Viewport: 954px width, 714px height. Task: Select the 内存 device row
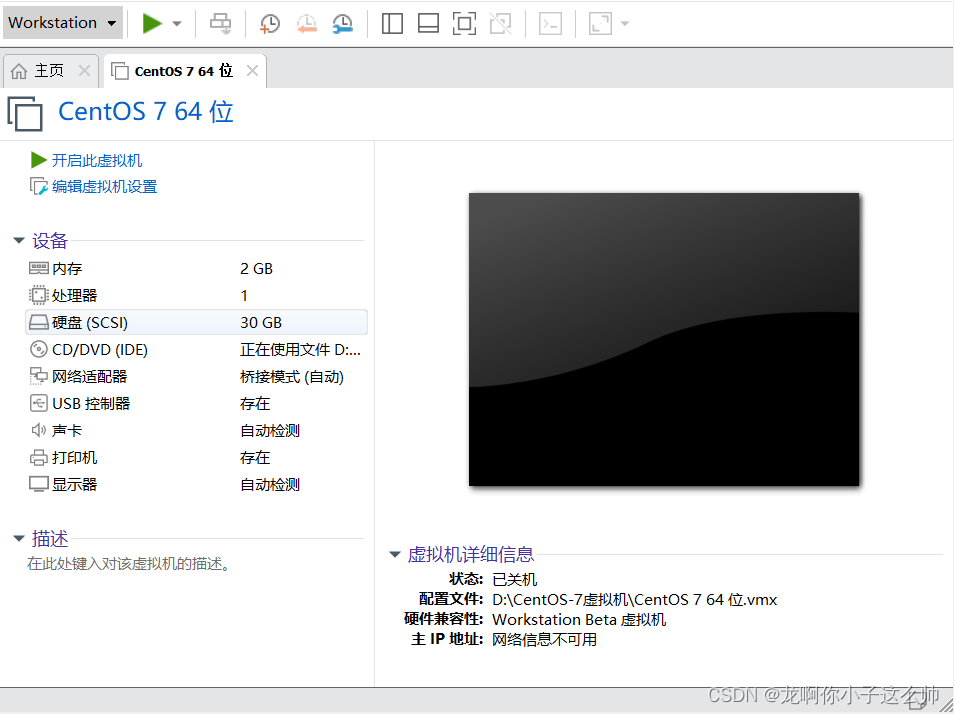[196, 269]
